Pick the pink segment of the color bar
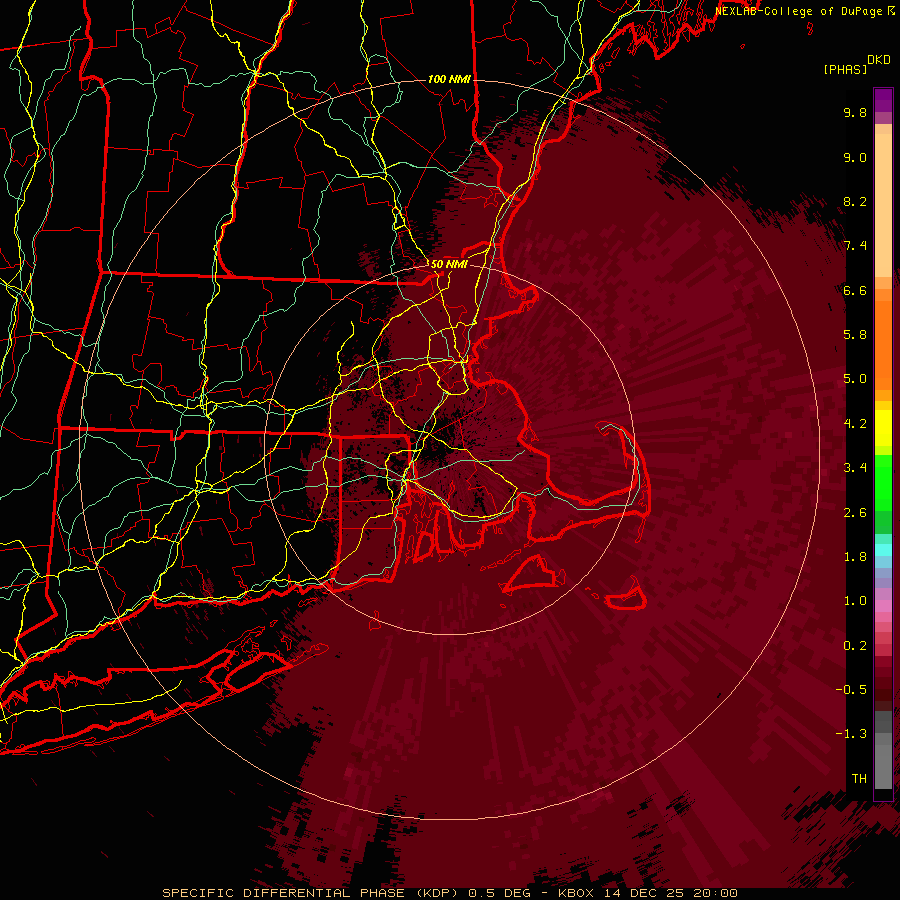The width and height of the screenshot is (900, 900). [883, 606]
